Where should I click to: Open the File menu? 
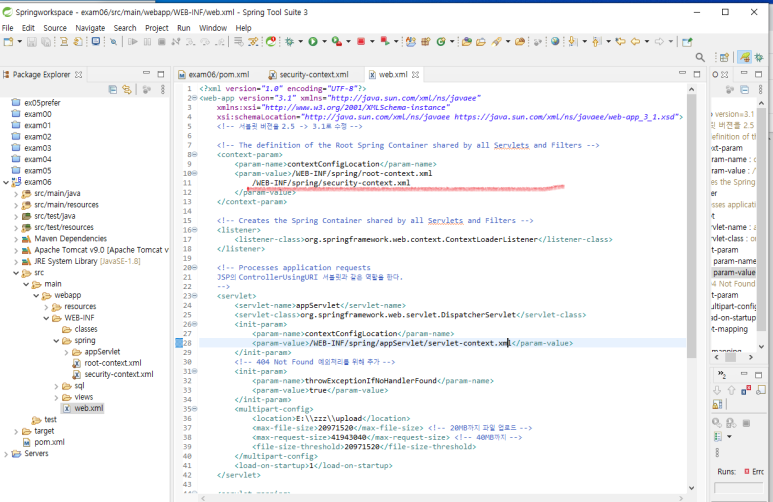click(x=7, y=28)
